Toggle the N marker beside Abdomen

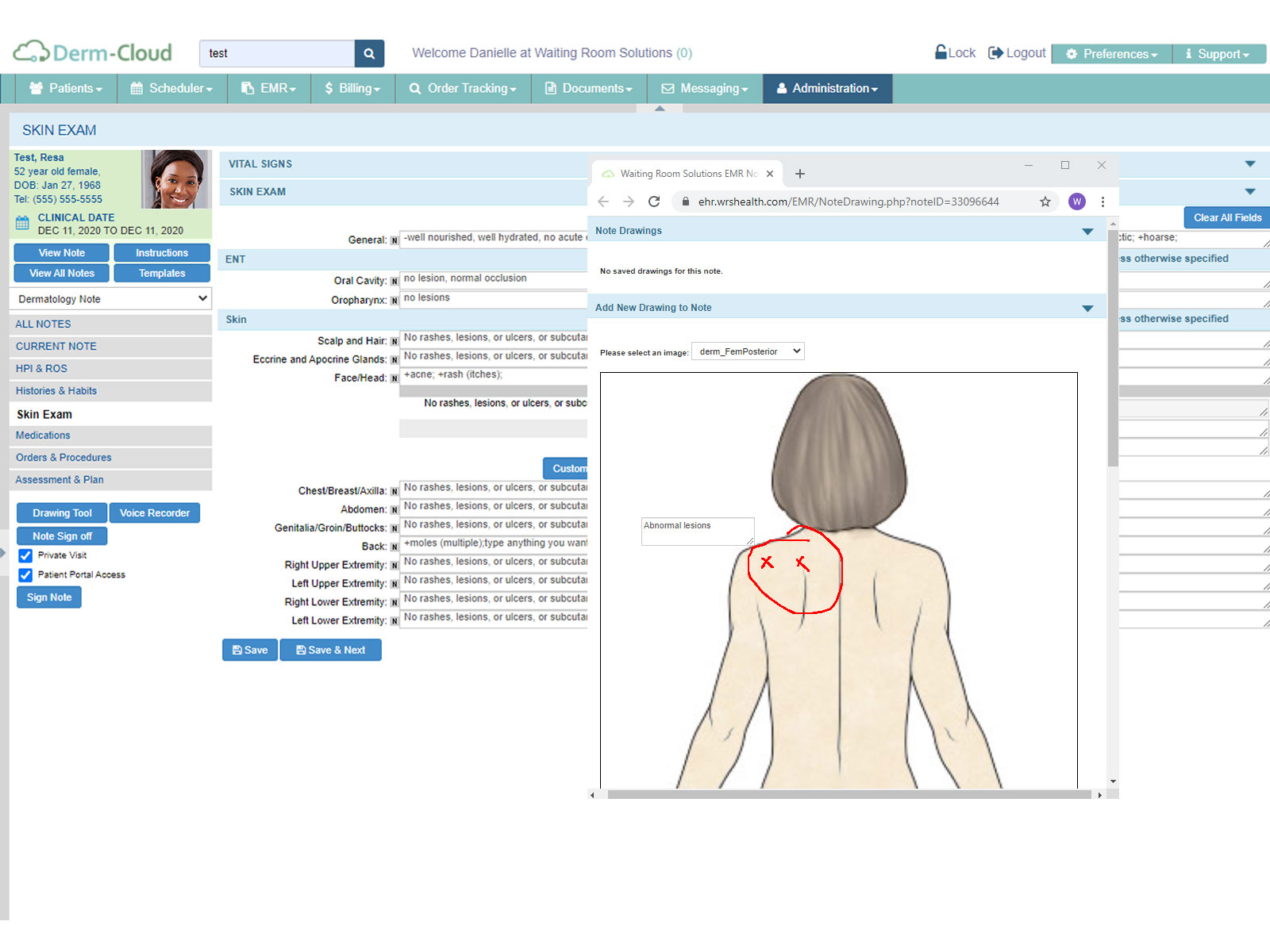394,510
